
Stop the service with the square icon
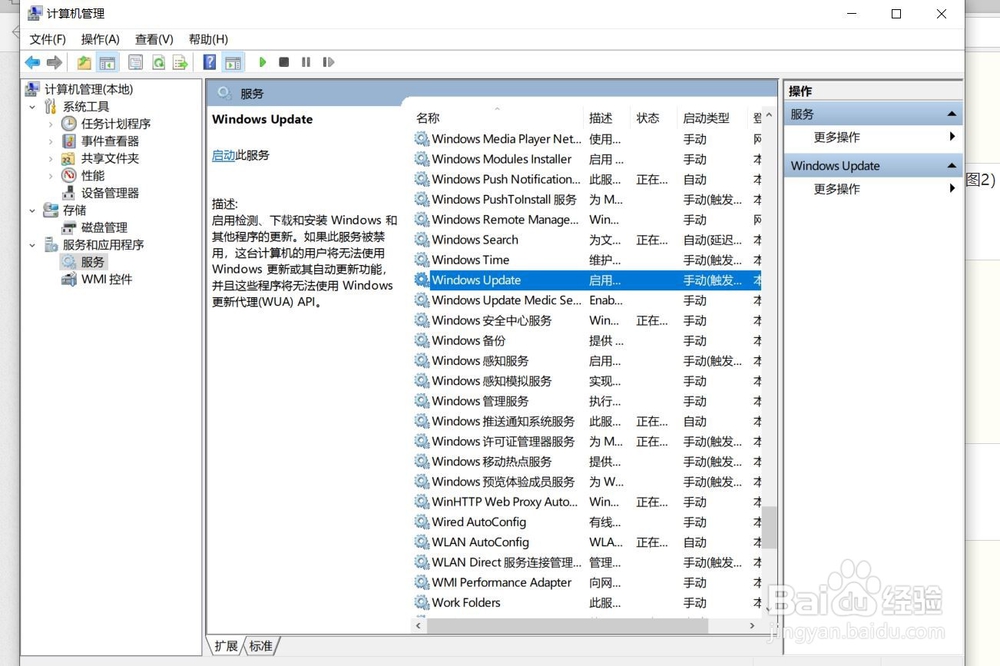coord(284,62)
